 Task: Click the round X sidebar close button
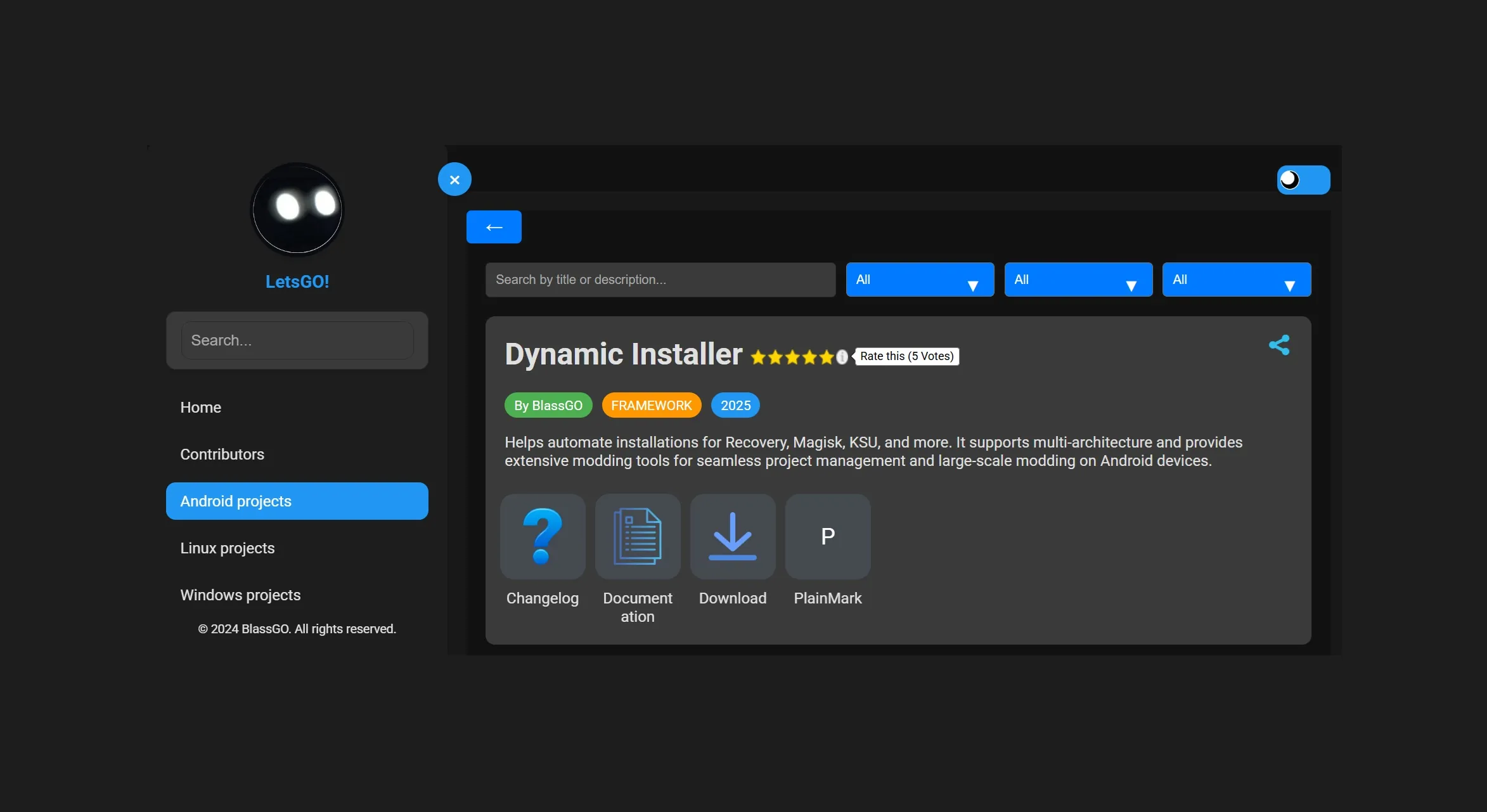454,179
